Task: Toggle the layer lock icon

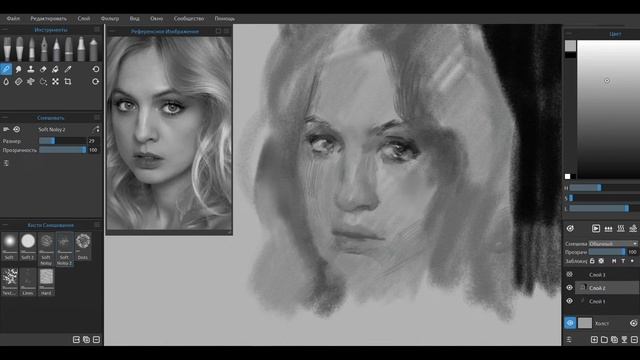Action: tap(592, 261)
